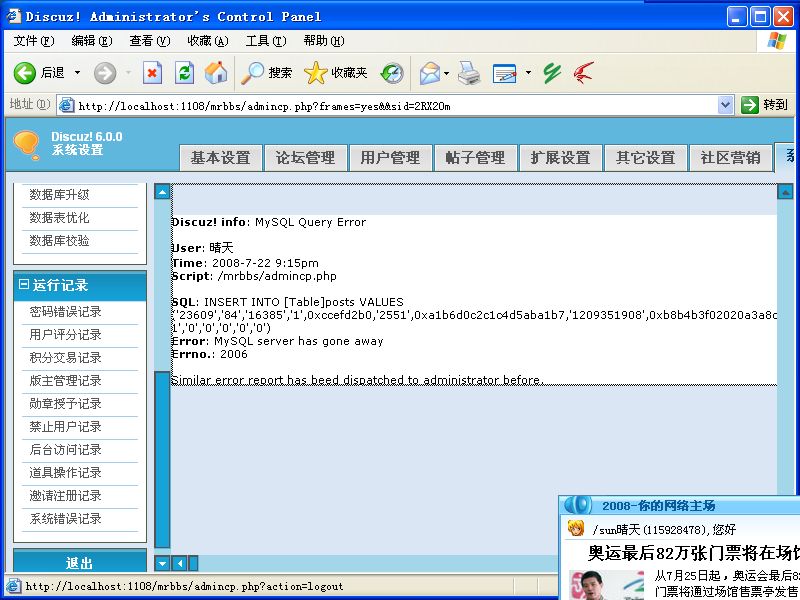The width and height of the screenshot is (800, 600).
Task: Open the 帮助(H) menu
Action: point(324,41)
